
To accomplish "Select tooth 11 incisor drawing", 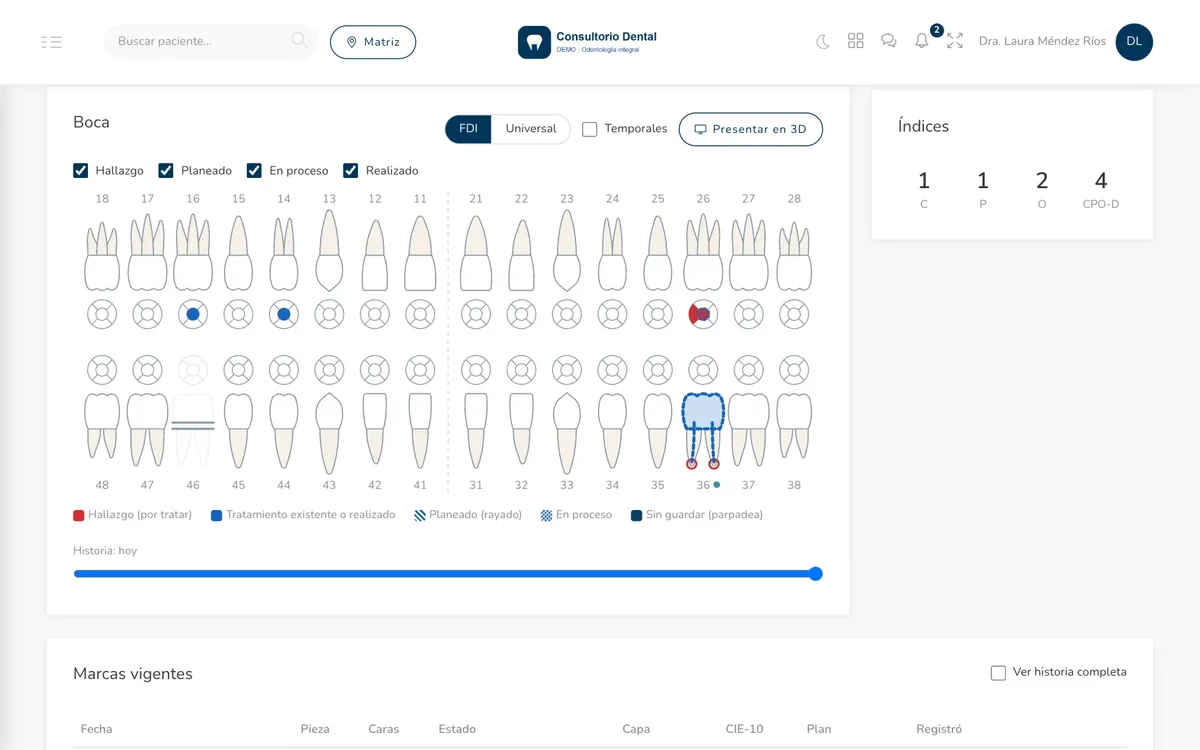I will tap(420, 254).
